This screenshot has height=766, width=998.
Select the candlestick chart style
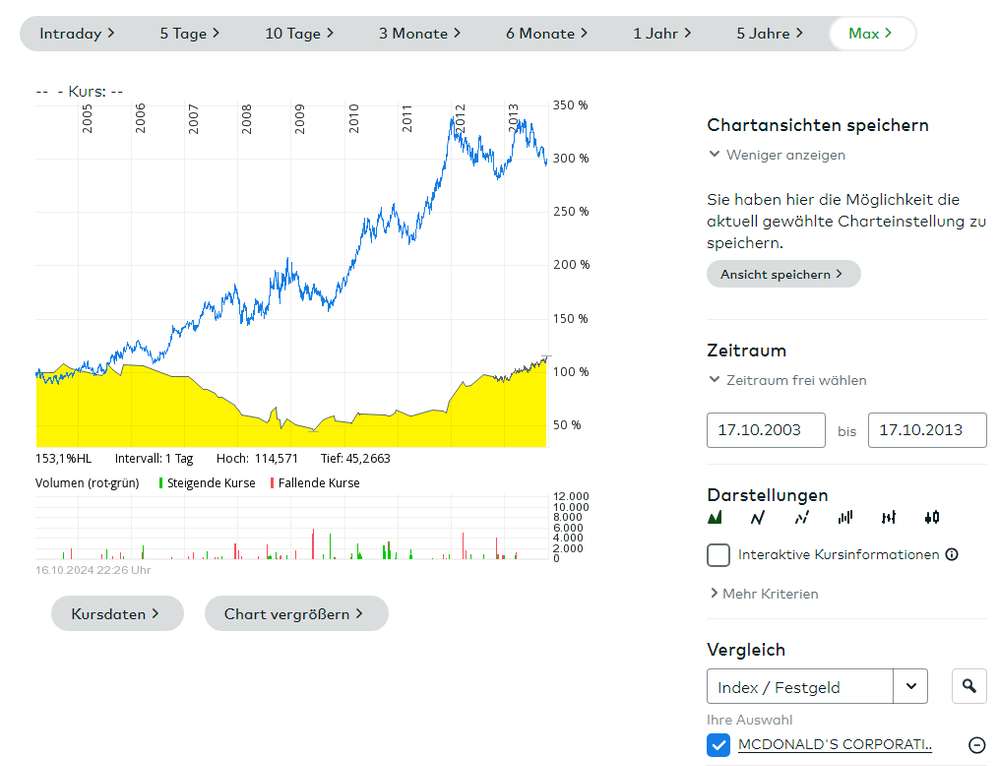coord(932,518)
